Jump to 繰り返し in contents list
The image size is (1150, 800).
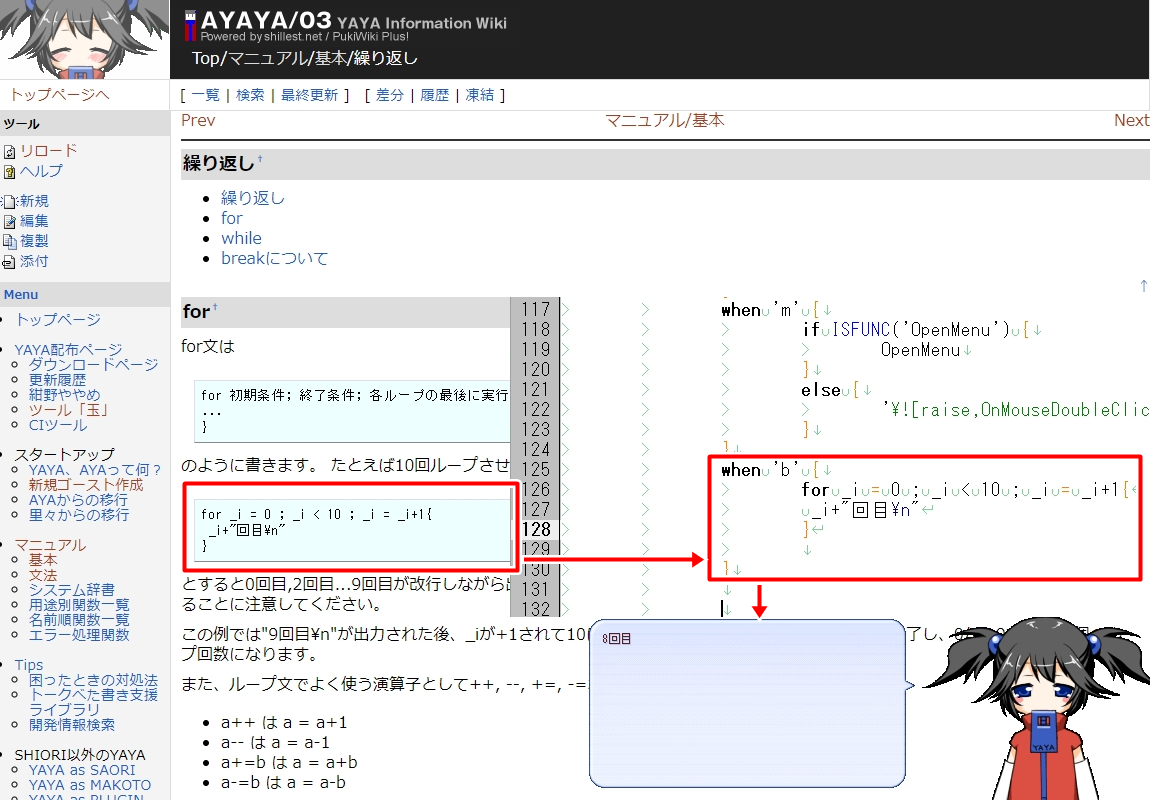253,198
